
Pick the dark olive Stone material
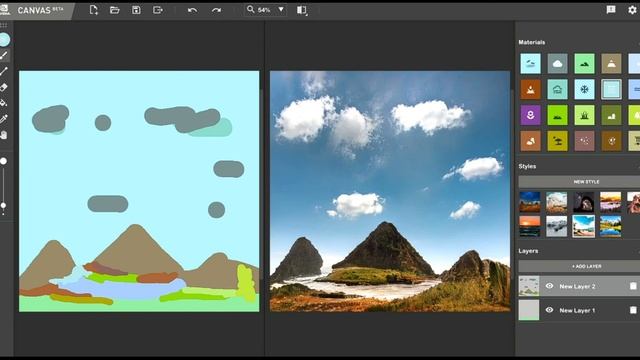click(x=611, y=115)
